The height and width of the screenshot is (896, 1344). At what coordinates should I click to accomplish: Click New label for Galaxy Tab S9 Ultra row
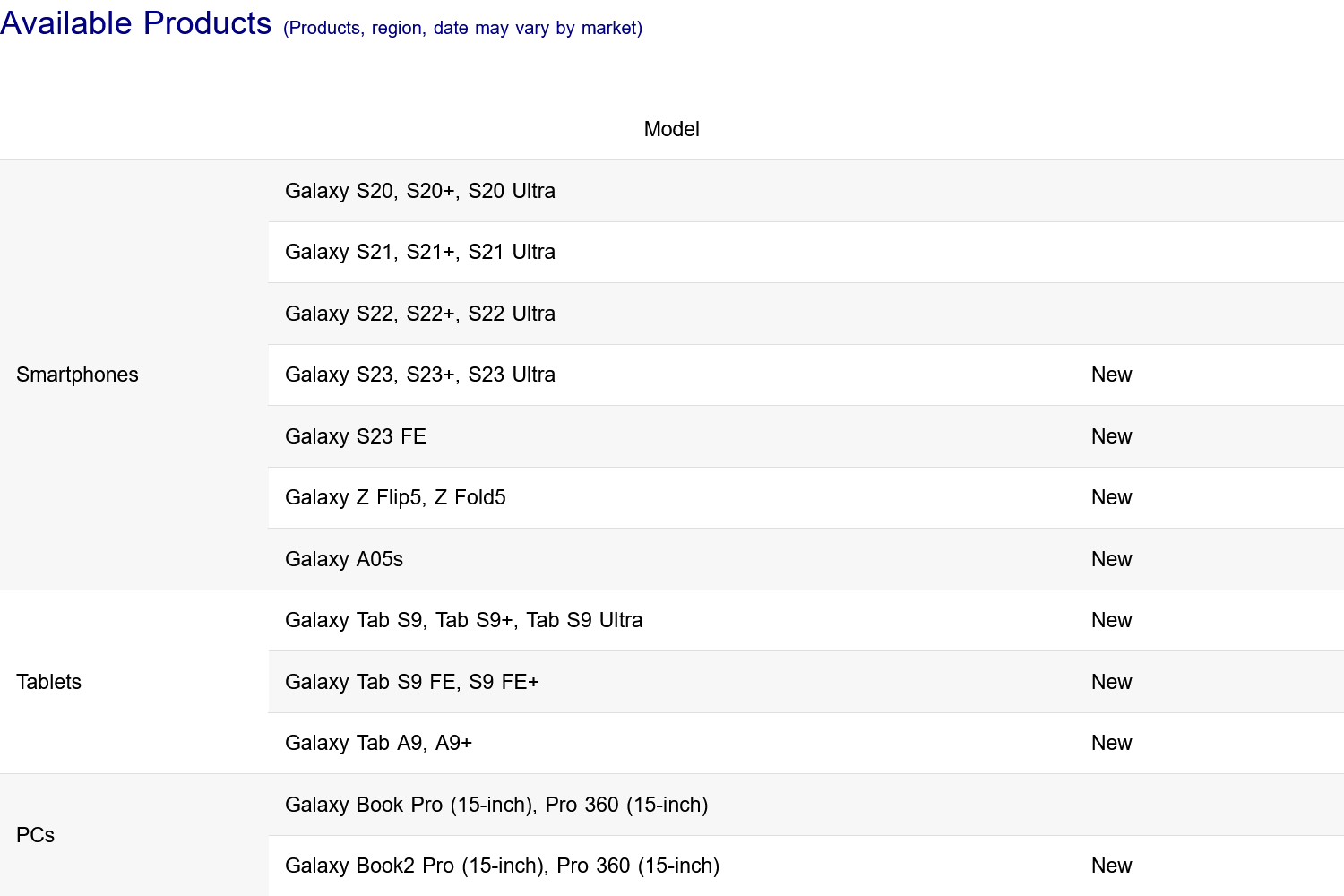1112,620
